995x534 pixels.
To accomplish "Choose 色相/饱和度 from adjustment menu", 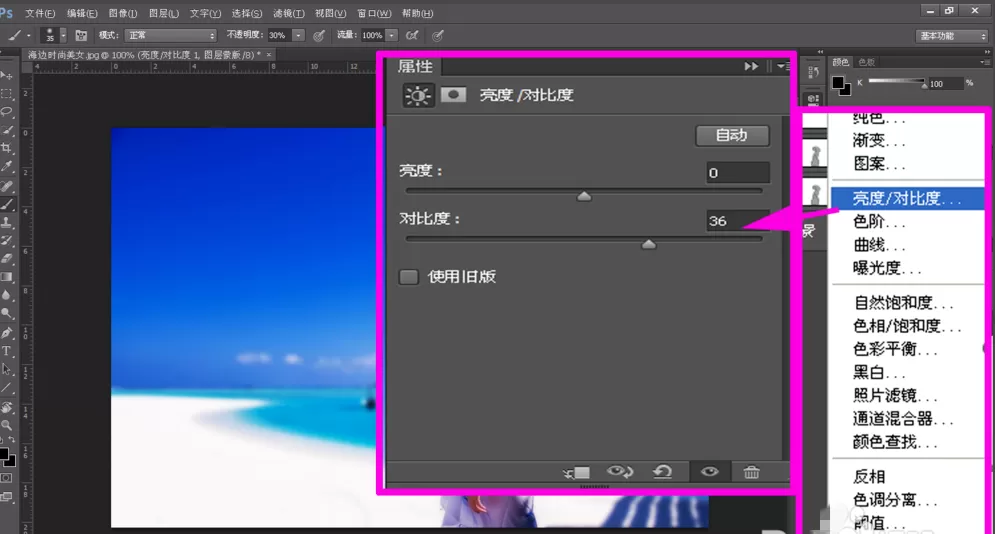I will [906, 326].
